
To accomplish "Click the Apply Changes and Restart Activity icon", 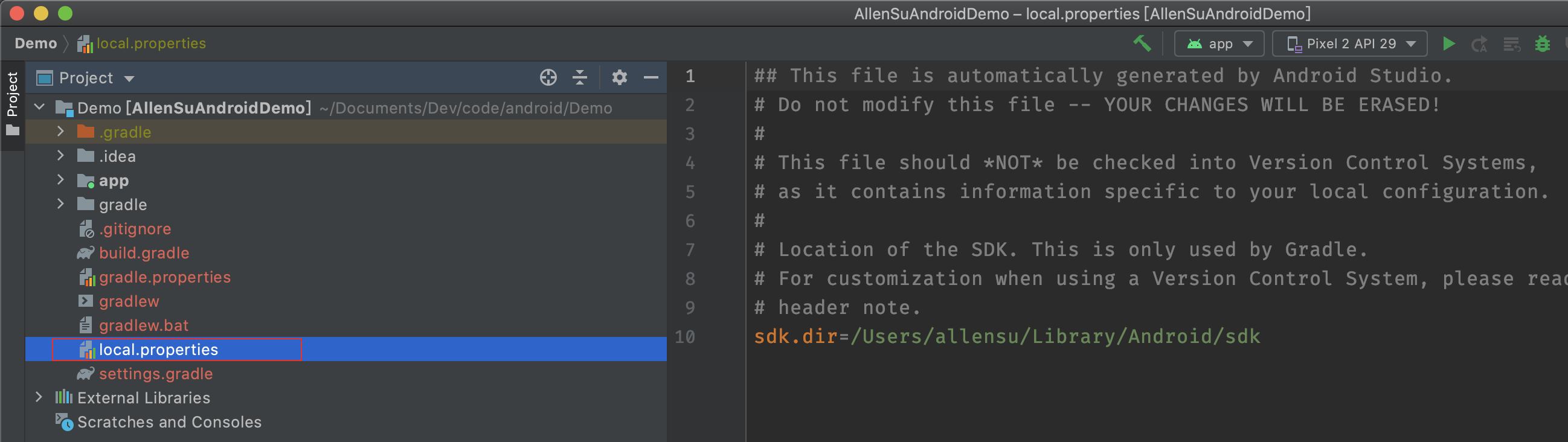I will 1479,45.
